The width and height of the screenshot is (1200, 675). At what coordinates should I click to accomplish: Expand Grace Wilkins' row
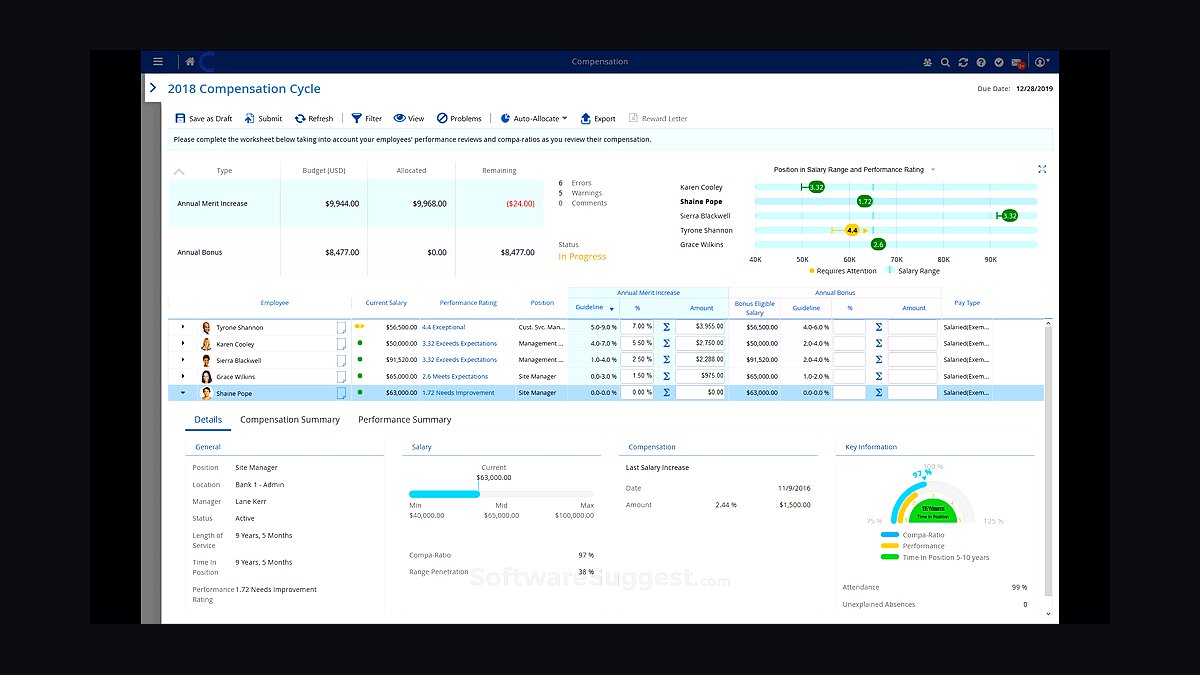(182, 376)
